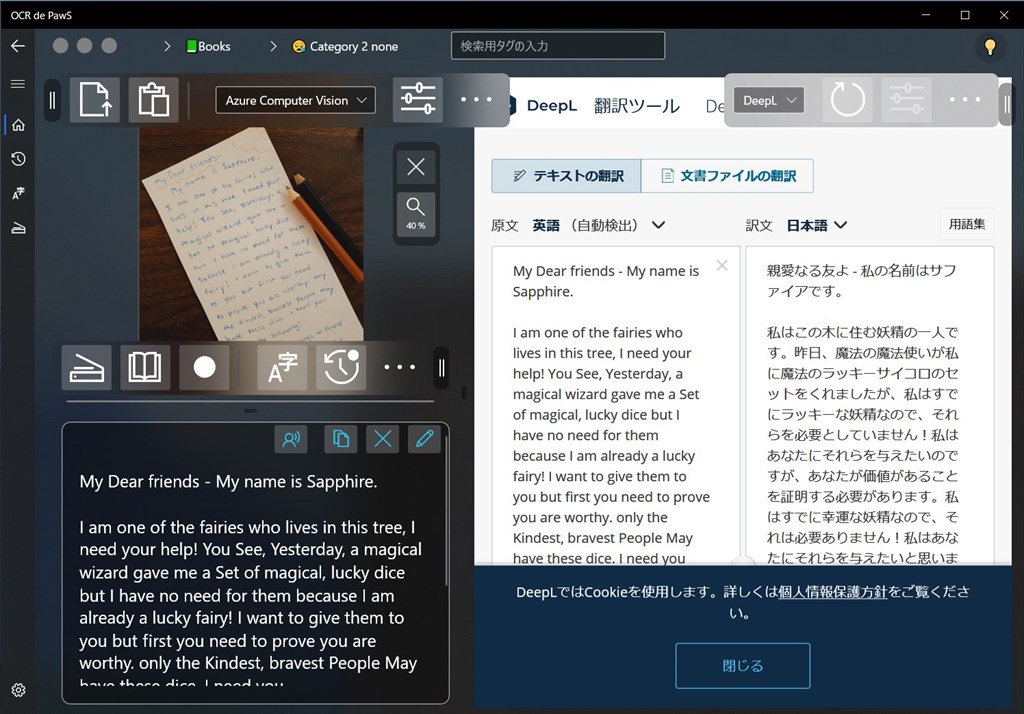Click the 閉じる cookie button

(742, 665)
